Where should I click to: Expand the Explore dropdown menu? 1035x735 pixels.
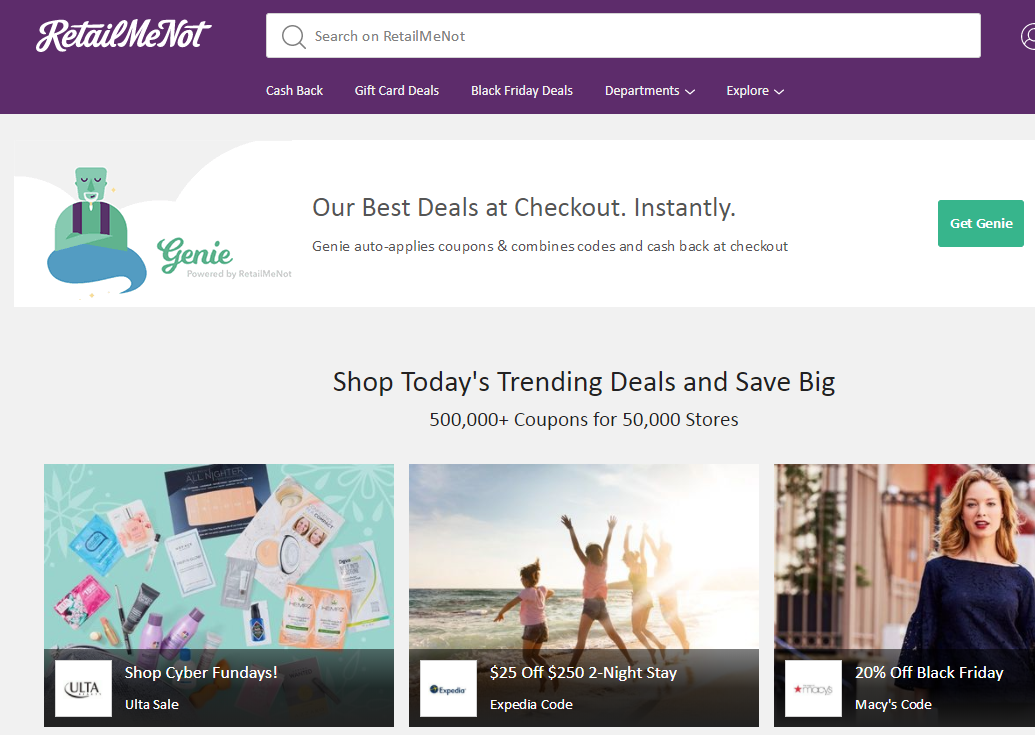click(x=755, y=91)
